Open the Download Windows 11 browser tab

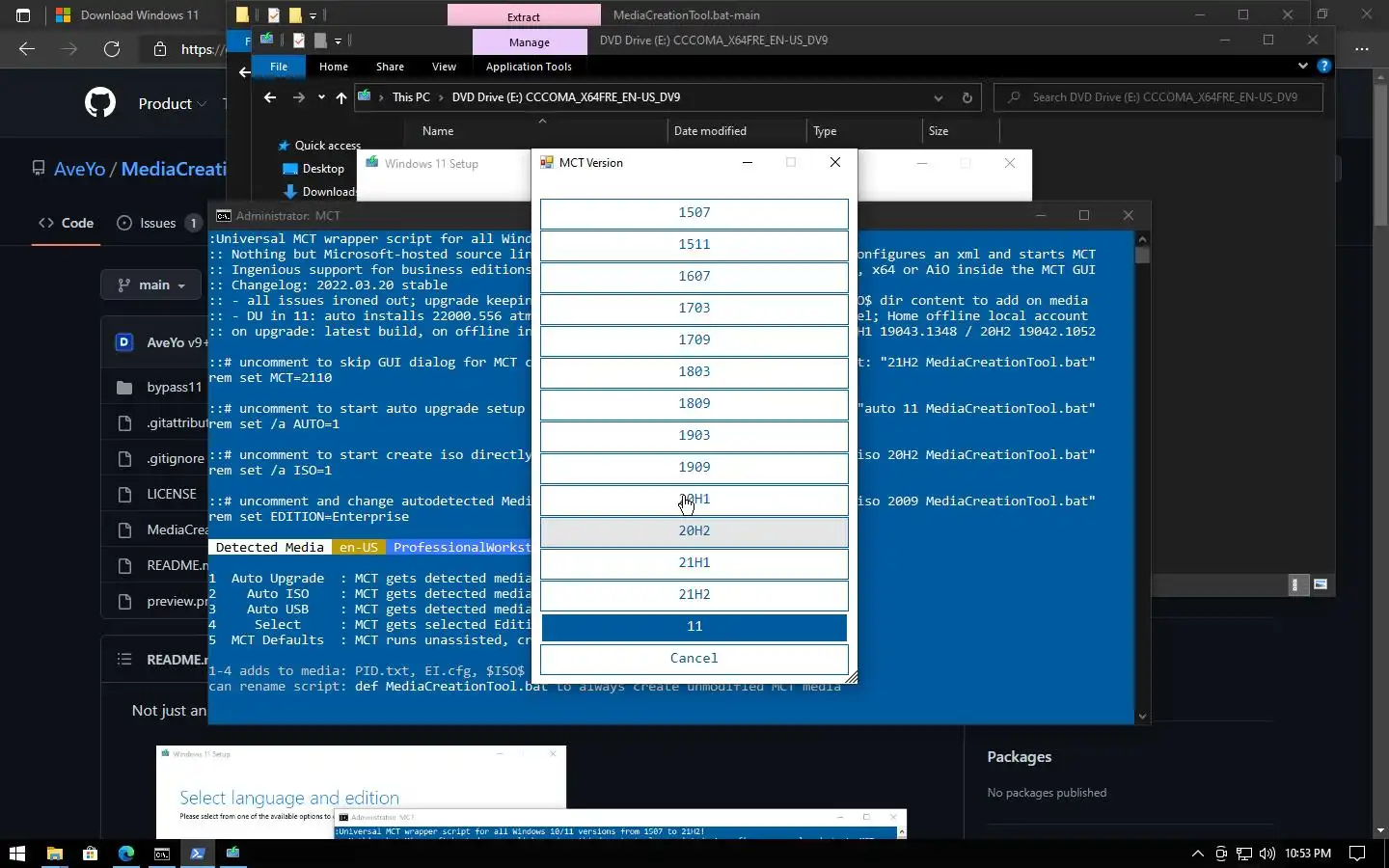click(126, 15)
